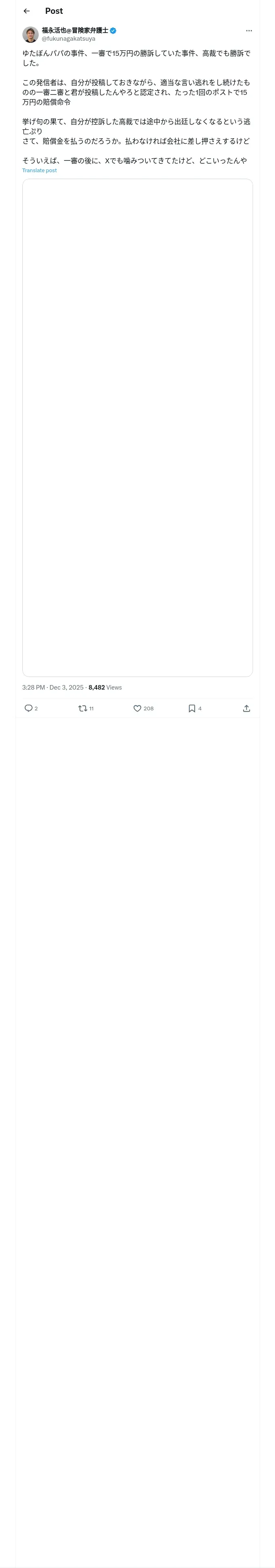Click the share upload icon

246,708
